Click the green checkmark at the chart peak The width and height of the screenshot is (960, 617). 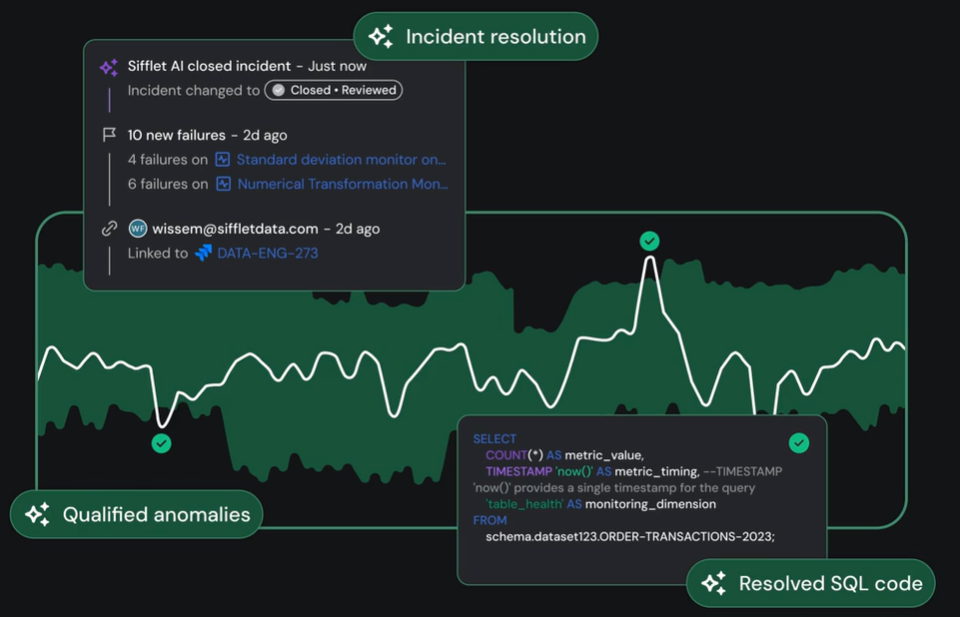click(x=650, y=241)
